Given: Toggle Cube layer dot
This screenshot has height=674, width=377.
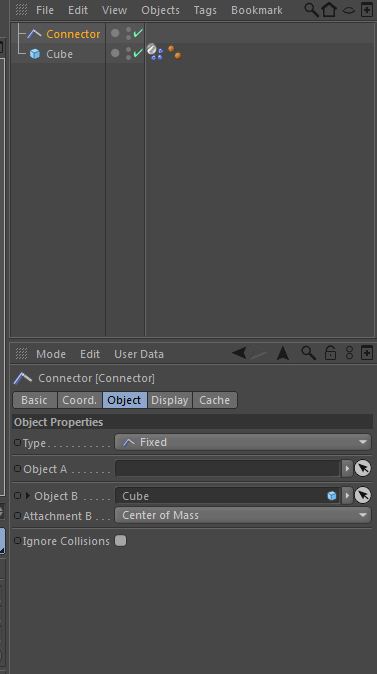Looking at the screenshot, I should (115, 53).
